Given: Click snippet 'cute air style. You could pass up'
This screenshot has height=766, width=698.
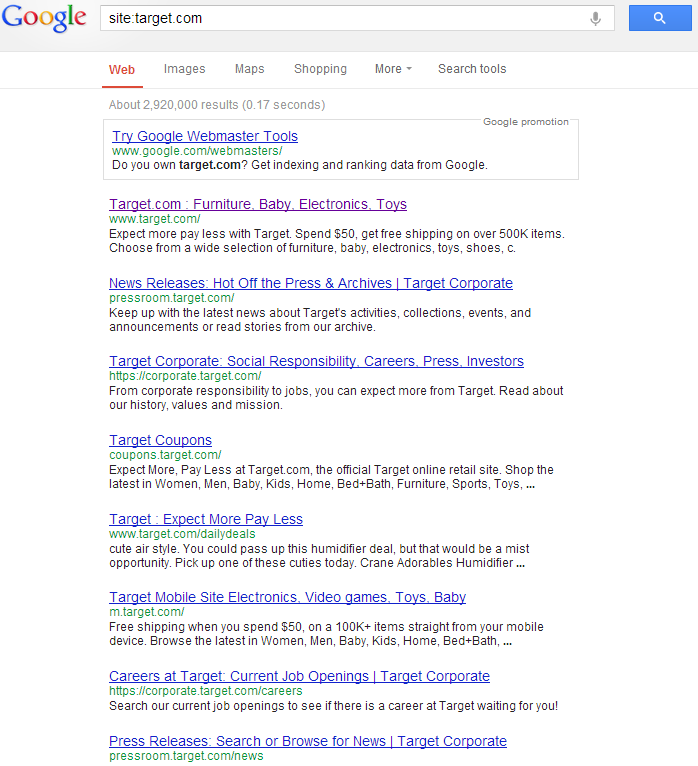Looking at the screenshot, I should (x=319, y=556).
